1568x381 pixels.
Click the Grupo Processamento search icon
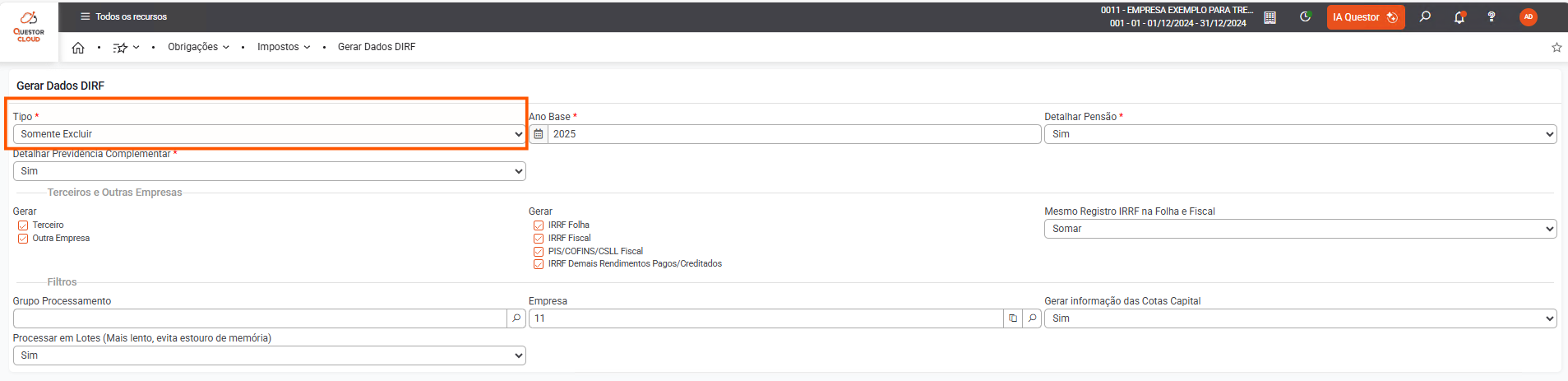click(x=516, y=318)
